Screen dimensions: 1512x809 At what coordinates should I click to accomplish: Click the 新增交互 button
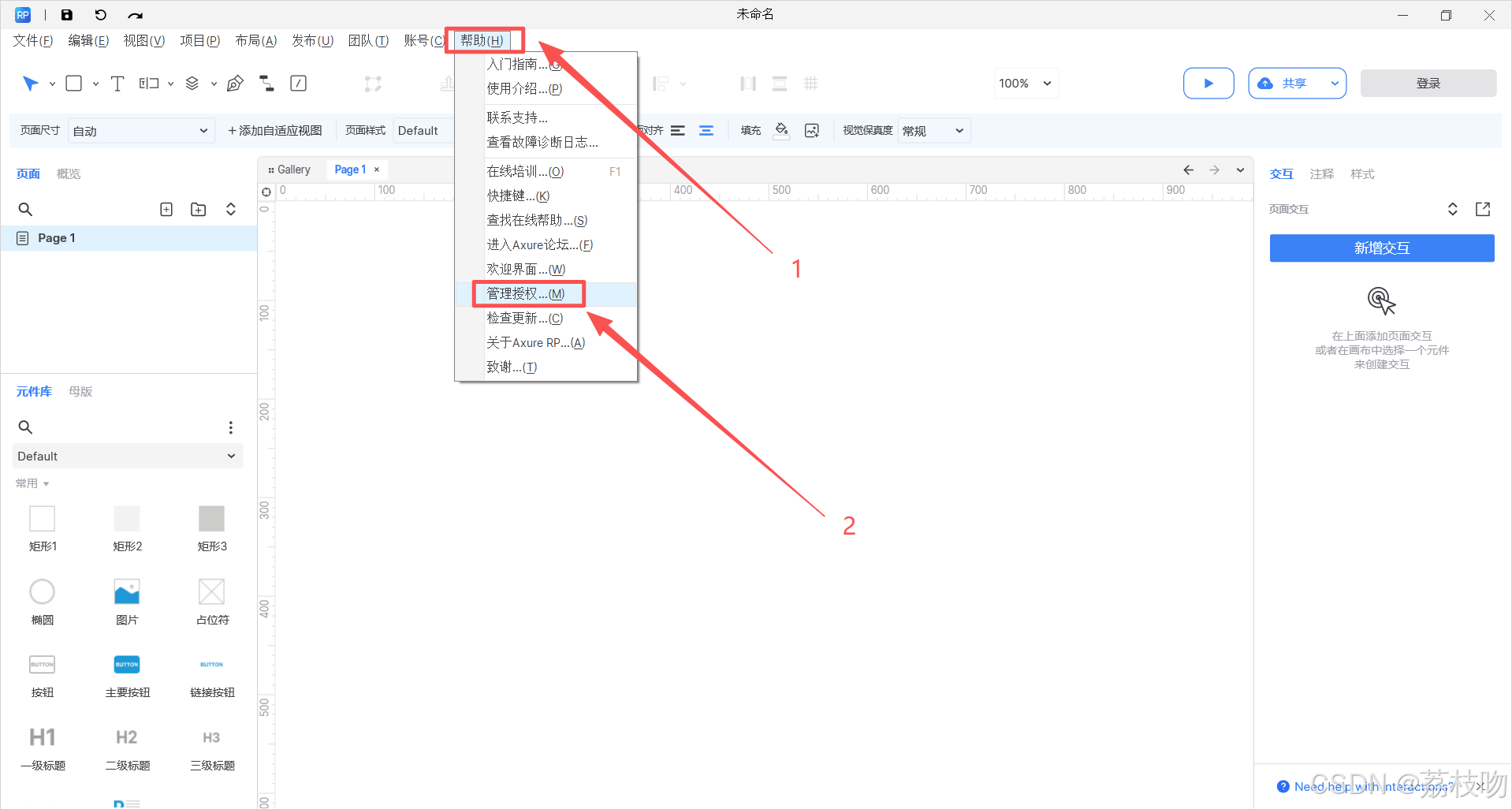[1382, 248]
